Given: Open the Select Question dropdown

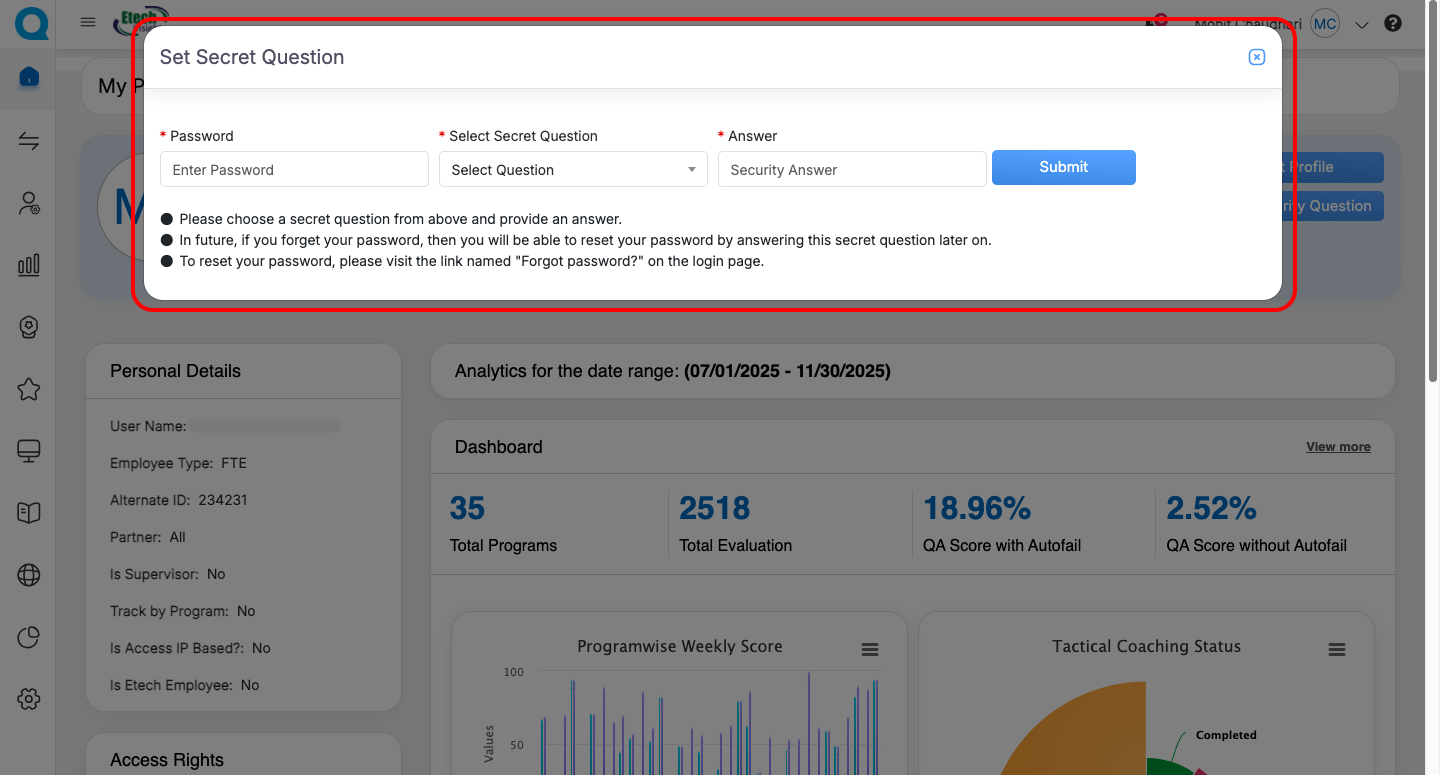Looking at the screenshot, I should [x=573, y=170].
